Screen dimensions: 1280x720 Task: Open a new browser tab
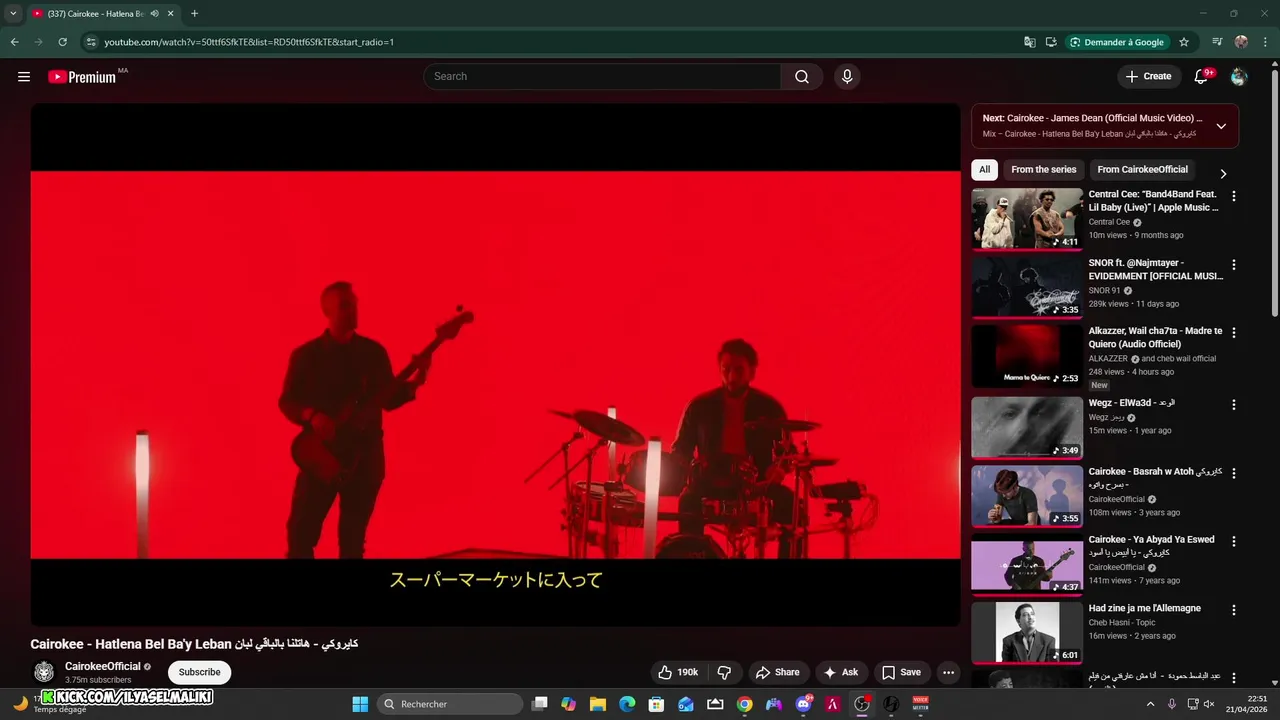[194, 14]
